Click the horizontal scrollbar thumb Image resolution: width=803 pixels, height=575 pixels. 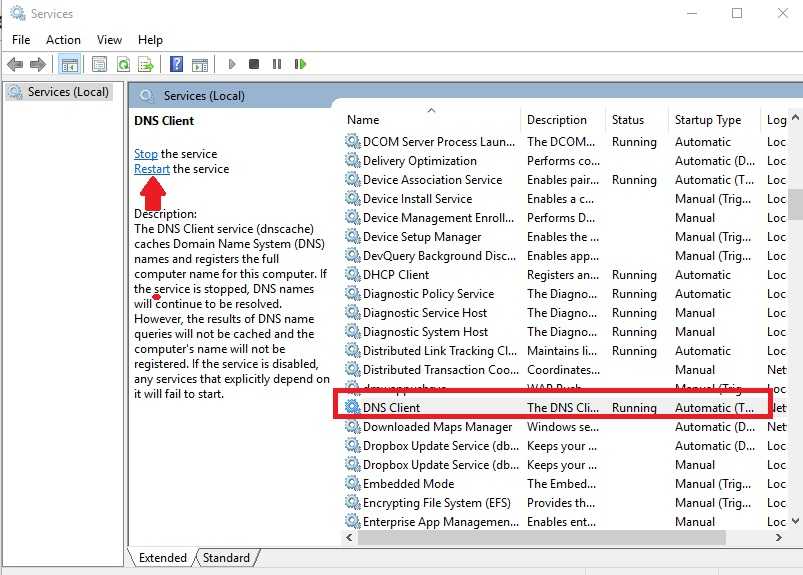[x=541, y=537]
